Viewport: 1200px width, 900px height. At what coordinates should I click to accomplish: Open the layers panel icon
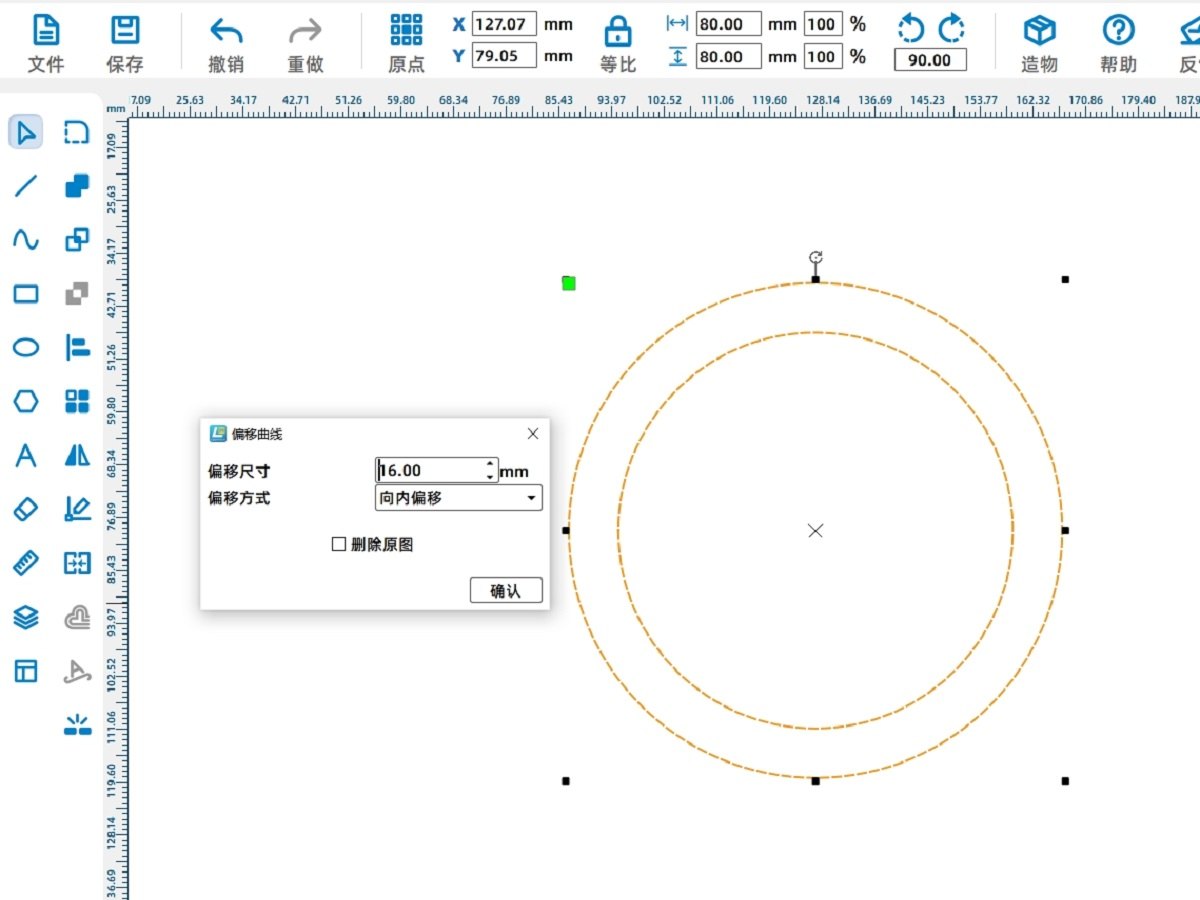click(x=26, y=617)
